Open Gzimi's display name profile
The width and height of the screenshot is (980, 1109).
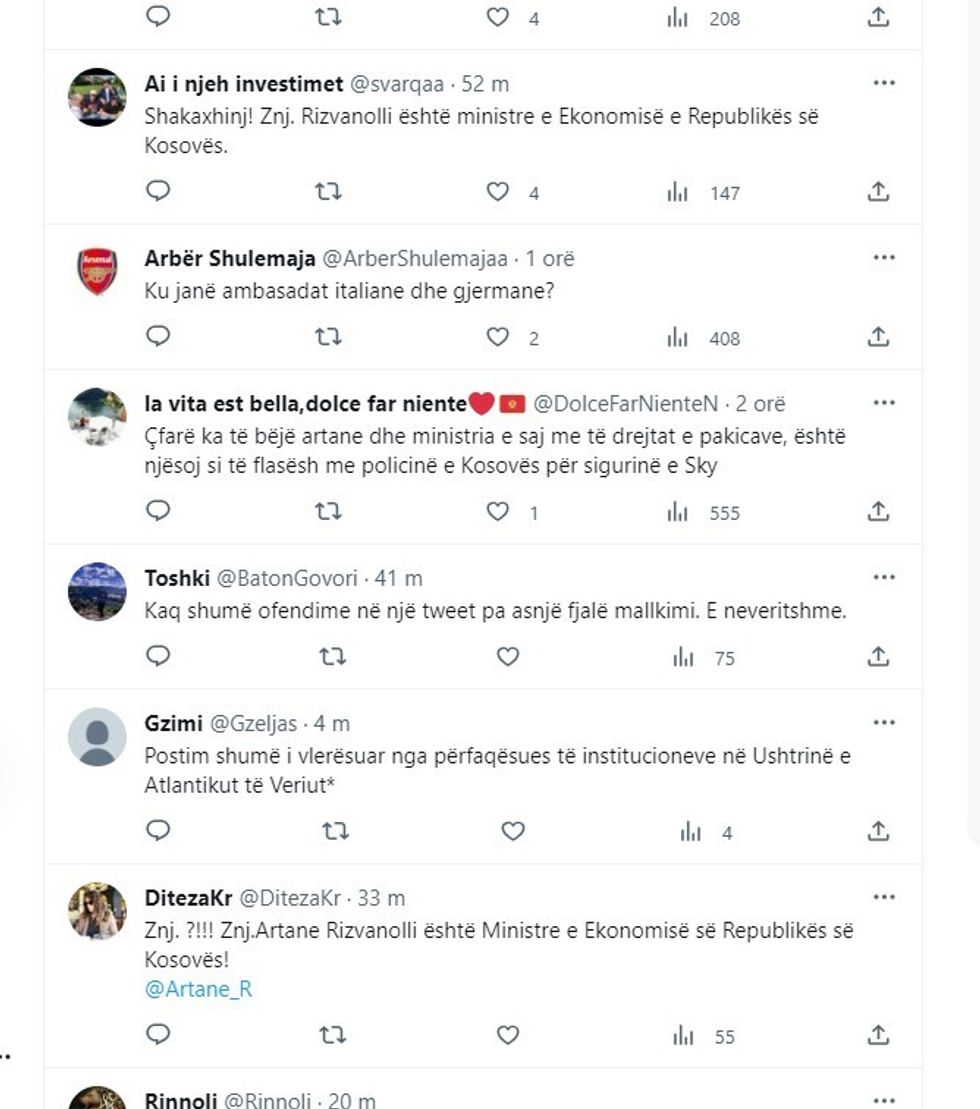click(x=172, y=723)
